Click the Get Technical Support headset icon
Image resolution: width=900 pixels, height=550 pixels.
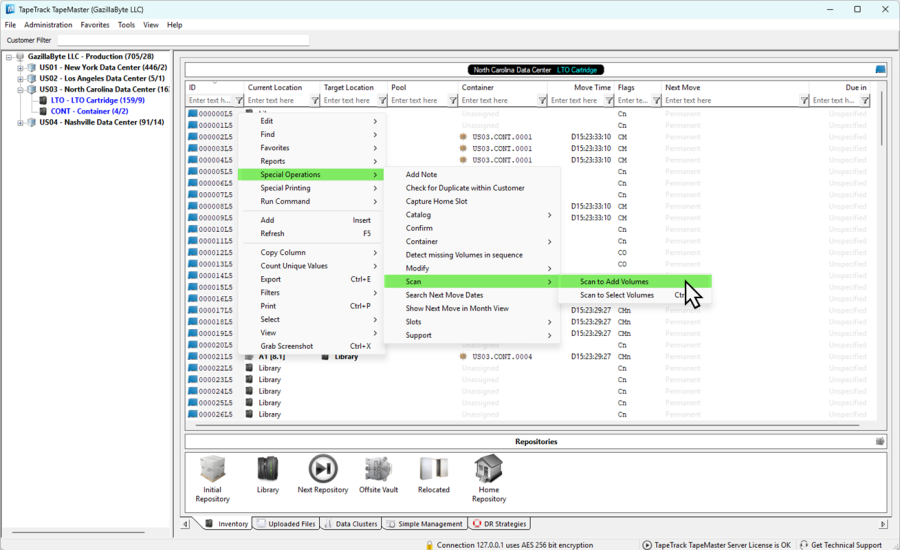[804, 545]
